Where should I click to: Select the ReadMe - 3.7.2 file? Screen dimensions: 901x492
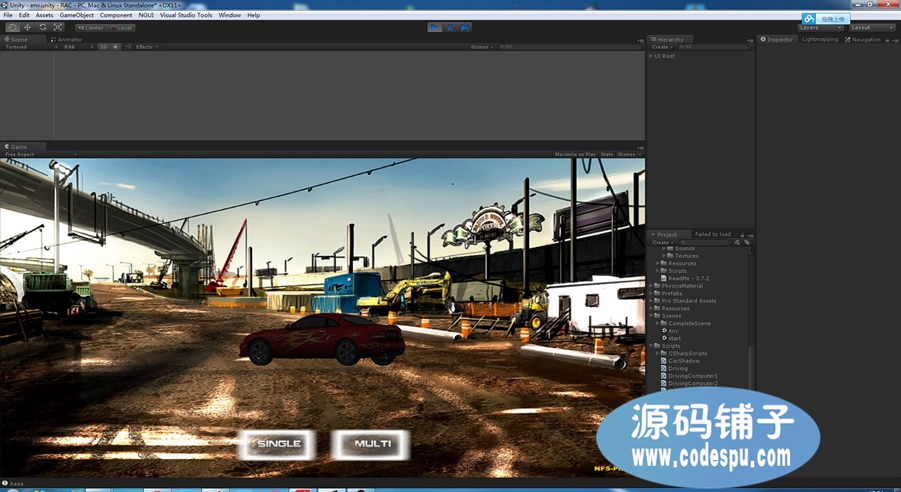pos(686,279)
